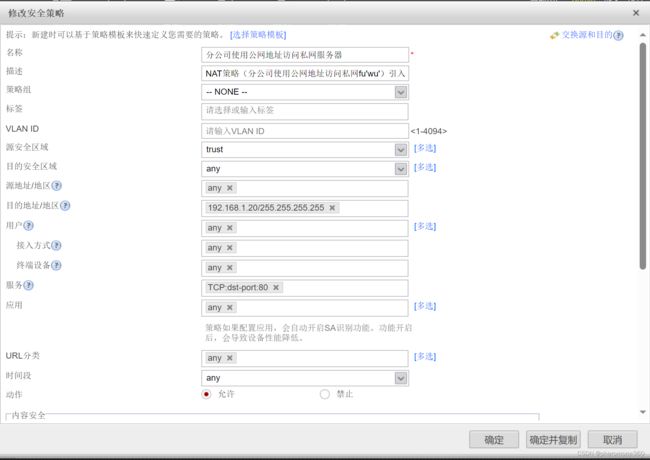Click the VLAN ID input field

tap(305, 131)
